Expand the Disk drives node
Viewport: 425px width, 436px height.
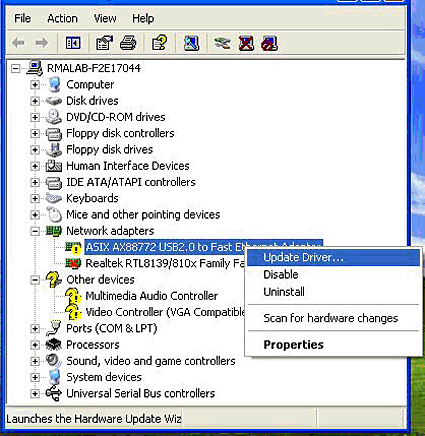[35, 101]
